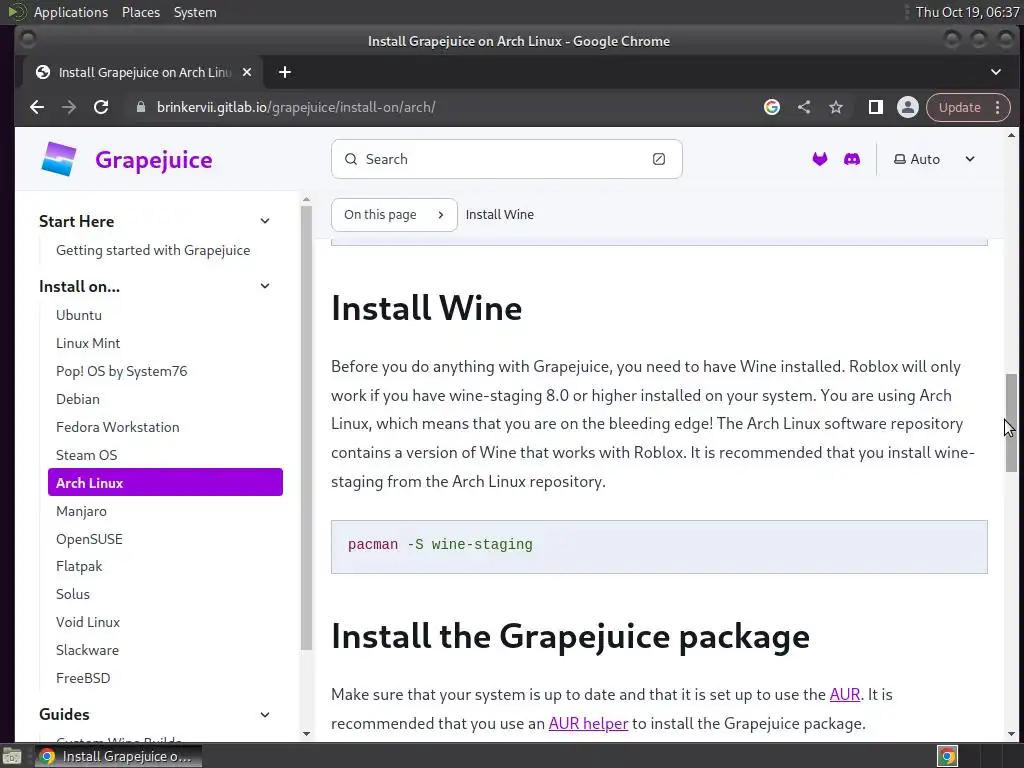Click the sidebar scroll-down arrow
Screen dimensions: 1024x768
[306, 733]
